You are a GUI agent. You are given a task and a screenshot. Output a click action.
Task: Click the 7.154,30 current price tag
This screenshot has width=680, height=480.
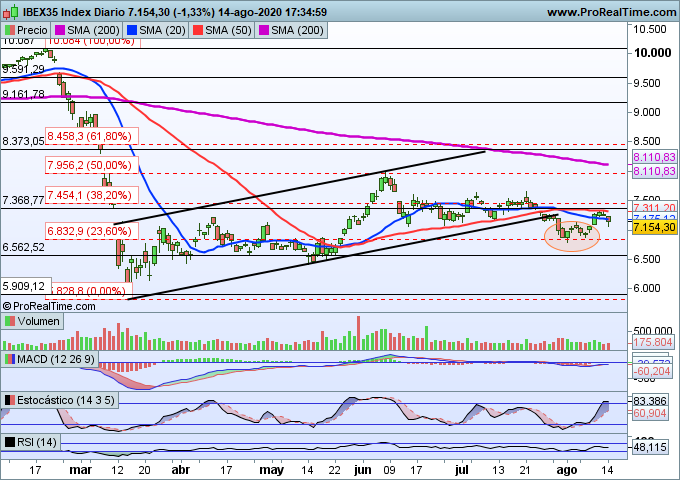tap(656, 227)
